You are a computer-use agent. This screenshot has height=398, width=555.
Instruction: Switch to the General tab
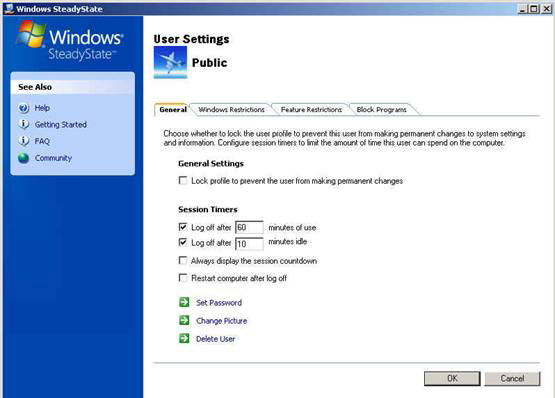(x=173, y=109)
